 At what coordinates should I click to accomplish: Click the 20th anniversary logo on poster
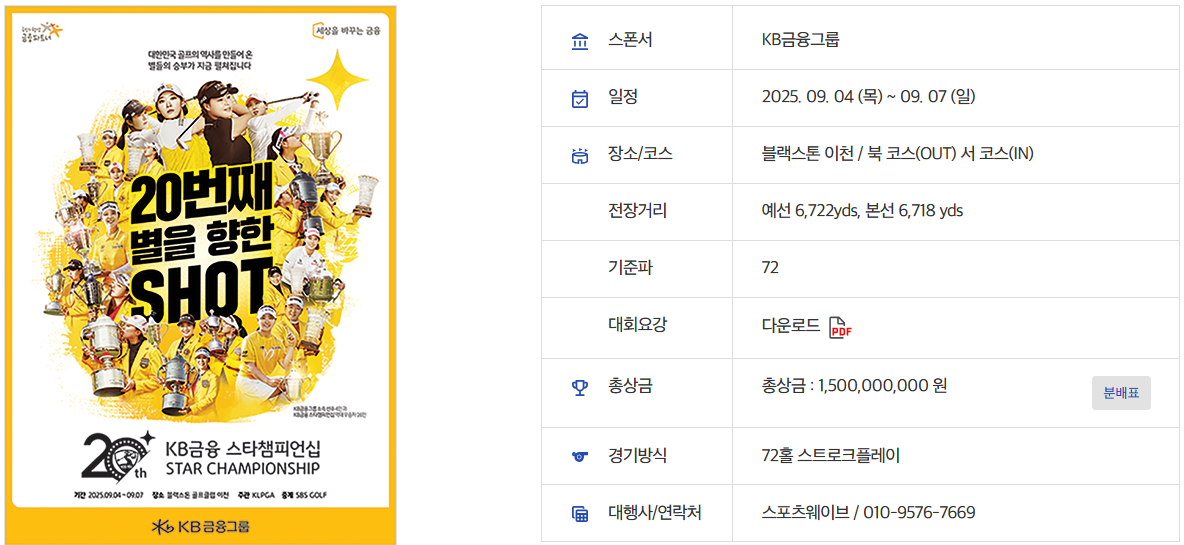(x=119, y=456)
